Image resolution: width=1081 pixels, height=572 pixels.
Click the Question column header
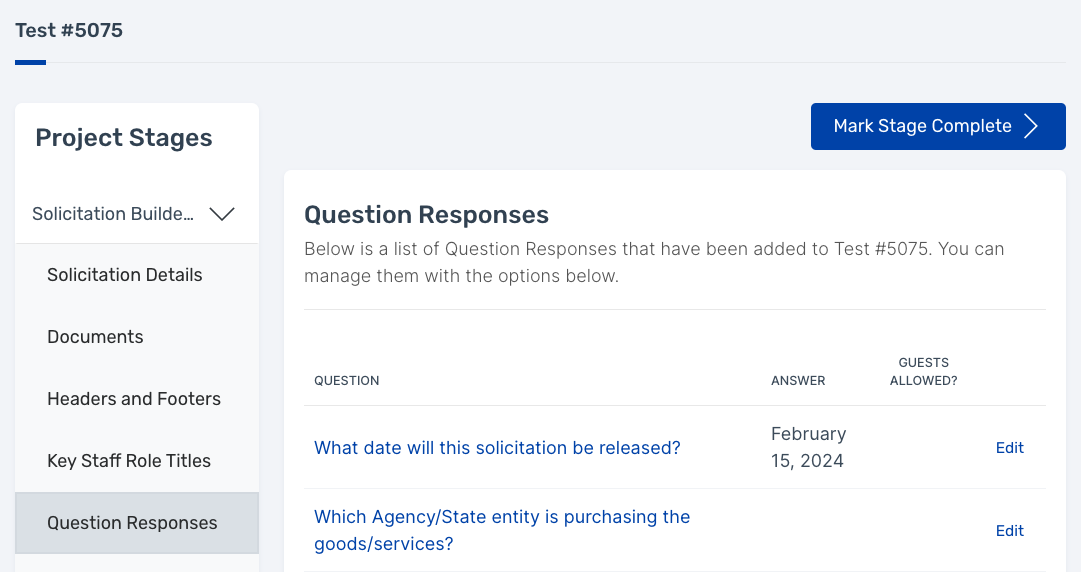click(x=347, y=380)
